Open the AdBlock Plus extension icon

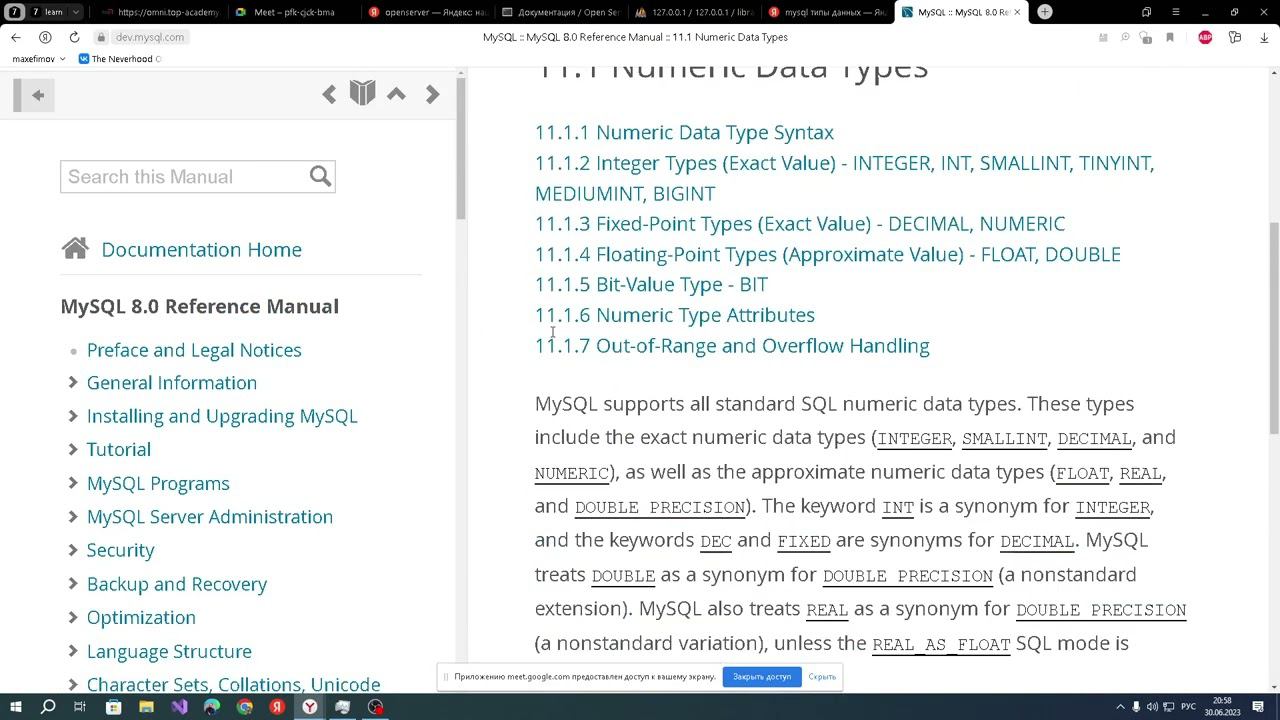[1205, 37]
